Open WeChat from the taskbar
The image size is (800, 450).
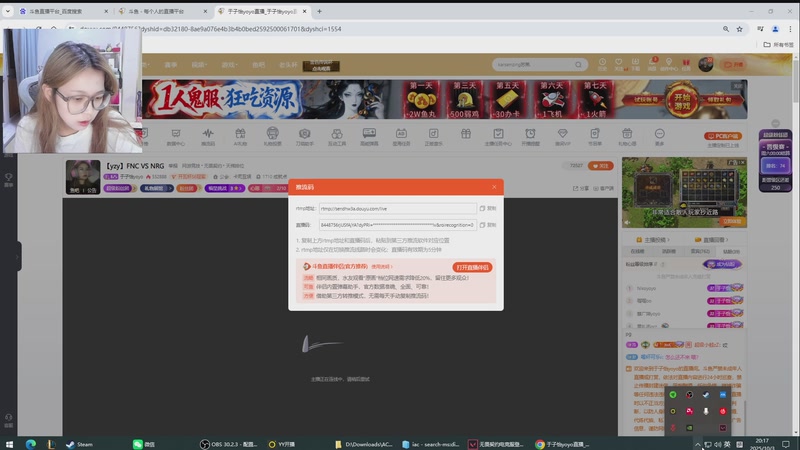144,444
